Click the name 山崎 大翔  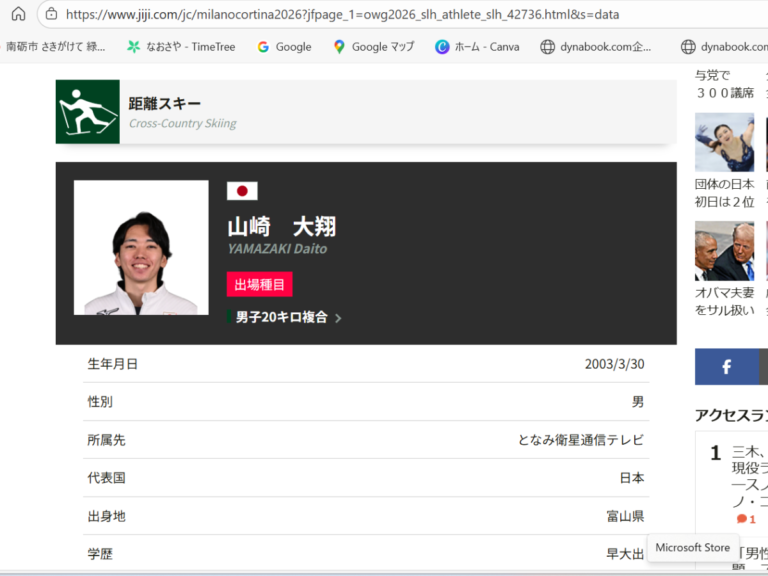tap(282, 227)
